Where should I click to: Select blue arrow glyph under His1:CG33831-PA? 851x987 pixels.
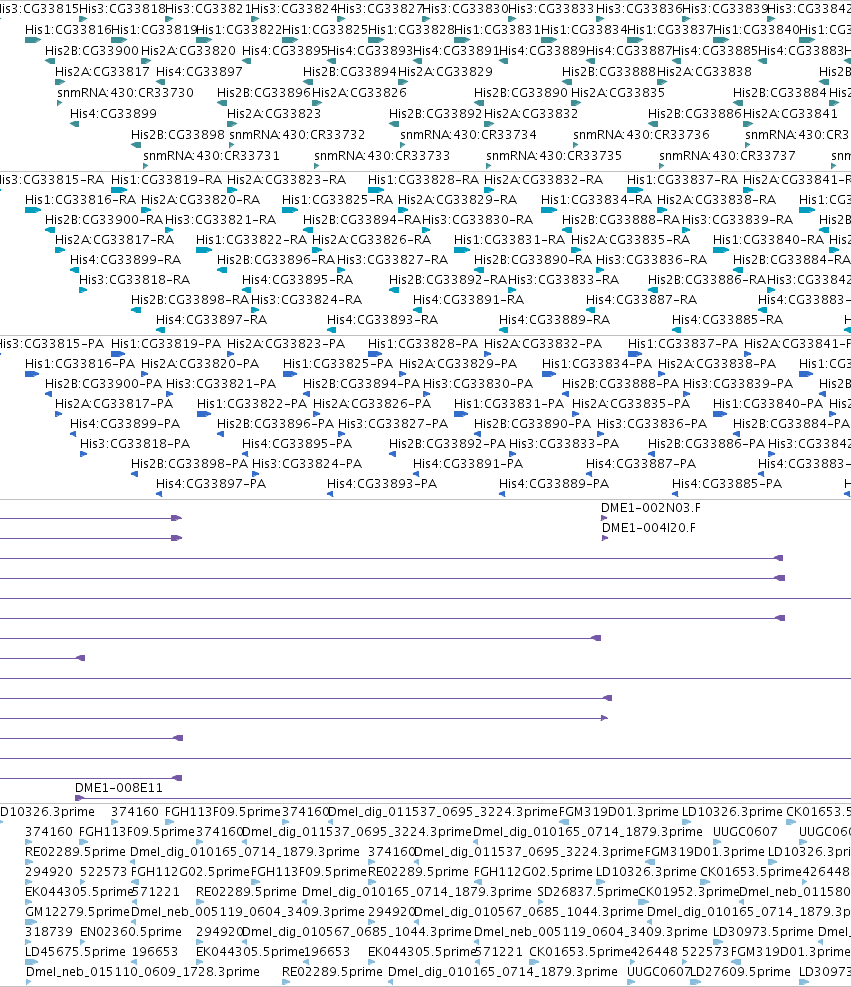point(461,414)
